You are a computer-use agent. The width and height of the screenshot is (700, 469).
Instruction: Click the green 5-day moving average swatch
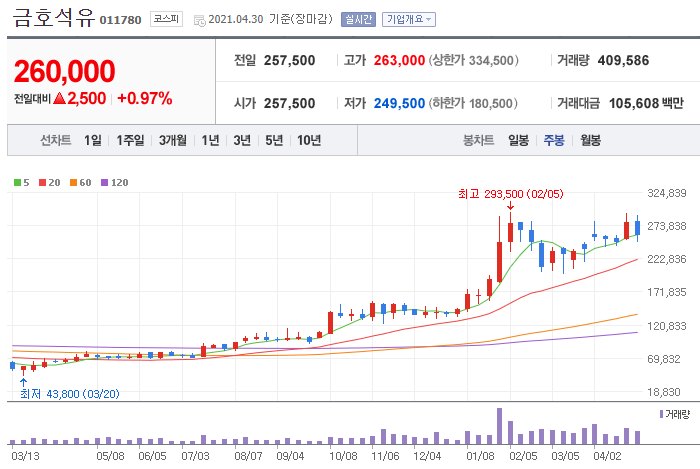click(x=17, y=182)
